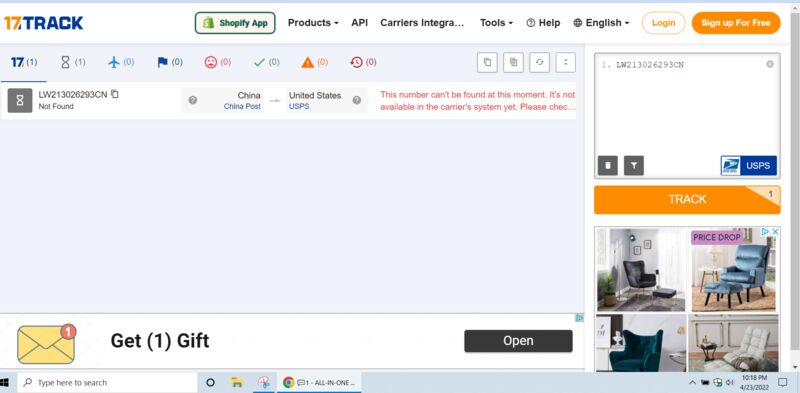This screenshot has width=800, height=393.
Task: Select the clock Expired tab
Action: point(363,62)
